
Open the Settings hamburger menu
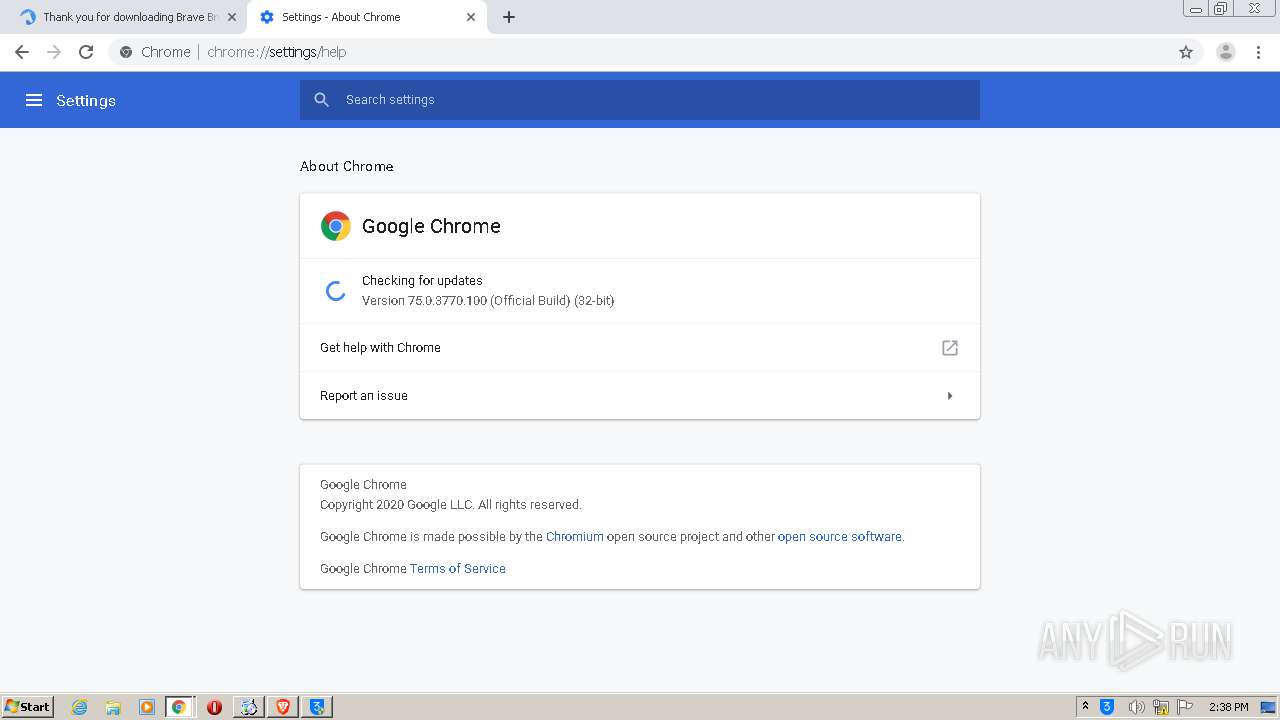click(x=34, y=100)
